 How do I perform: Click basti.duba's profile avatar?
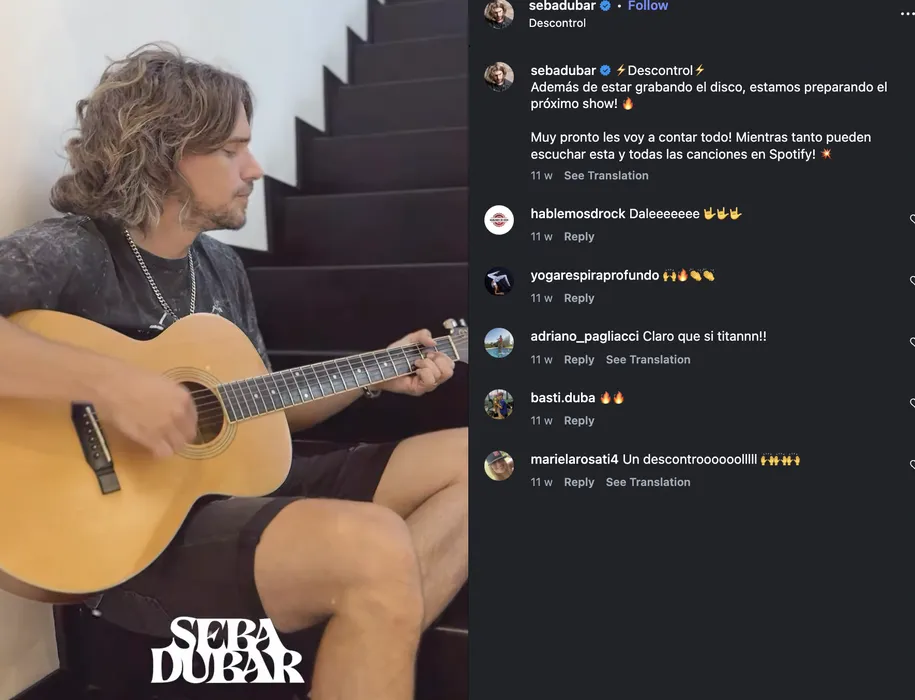click(x=499, y=404)
